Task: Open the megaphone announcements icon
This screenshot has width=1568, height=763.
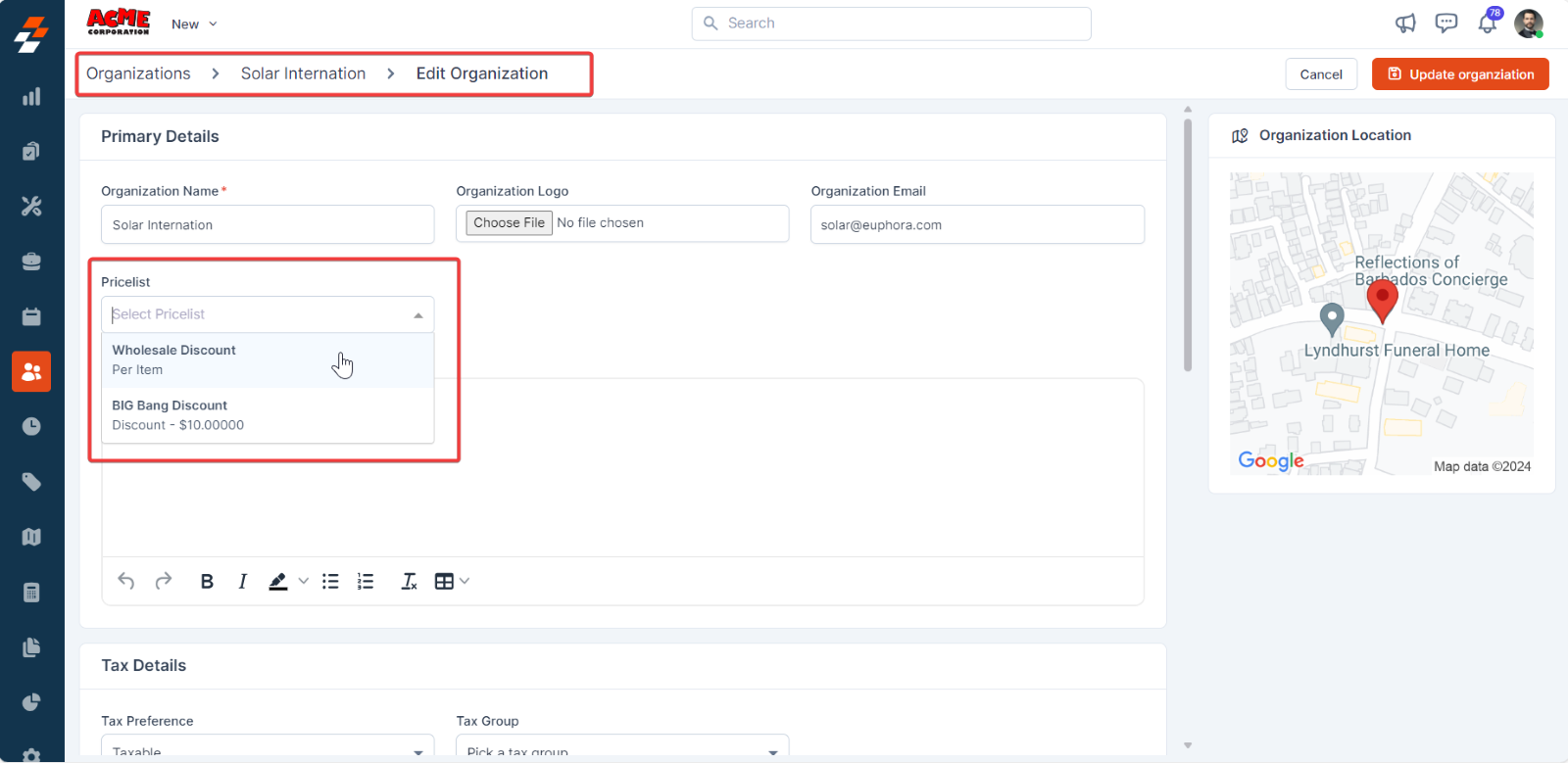Action: [x=1405, y=24]
